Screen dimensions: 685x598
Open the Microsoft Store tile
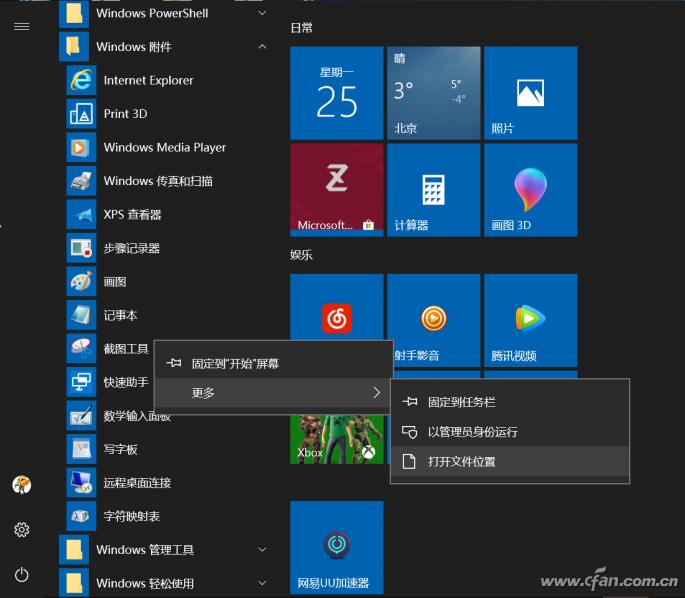tap(337, 190)
